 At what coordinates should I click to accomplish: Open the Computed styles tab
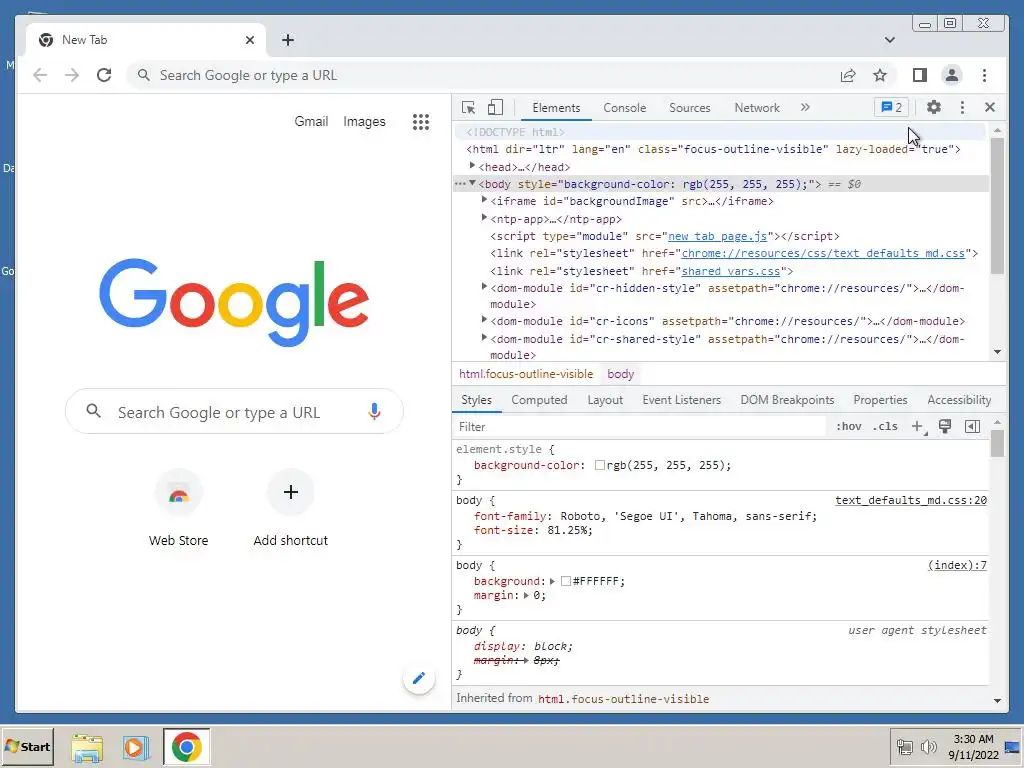click(539, 400)
